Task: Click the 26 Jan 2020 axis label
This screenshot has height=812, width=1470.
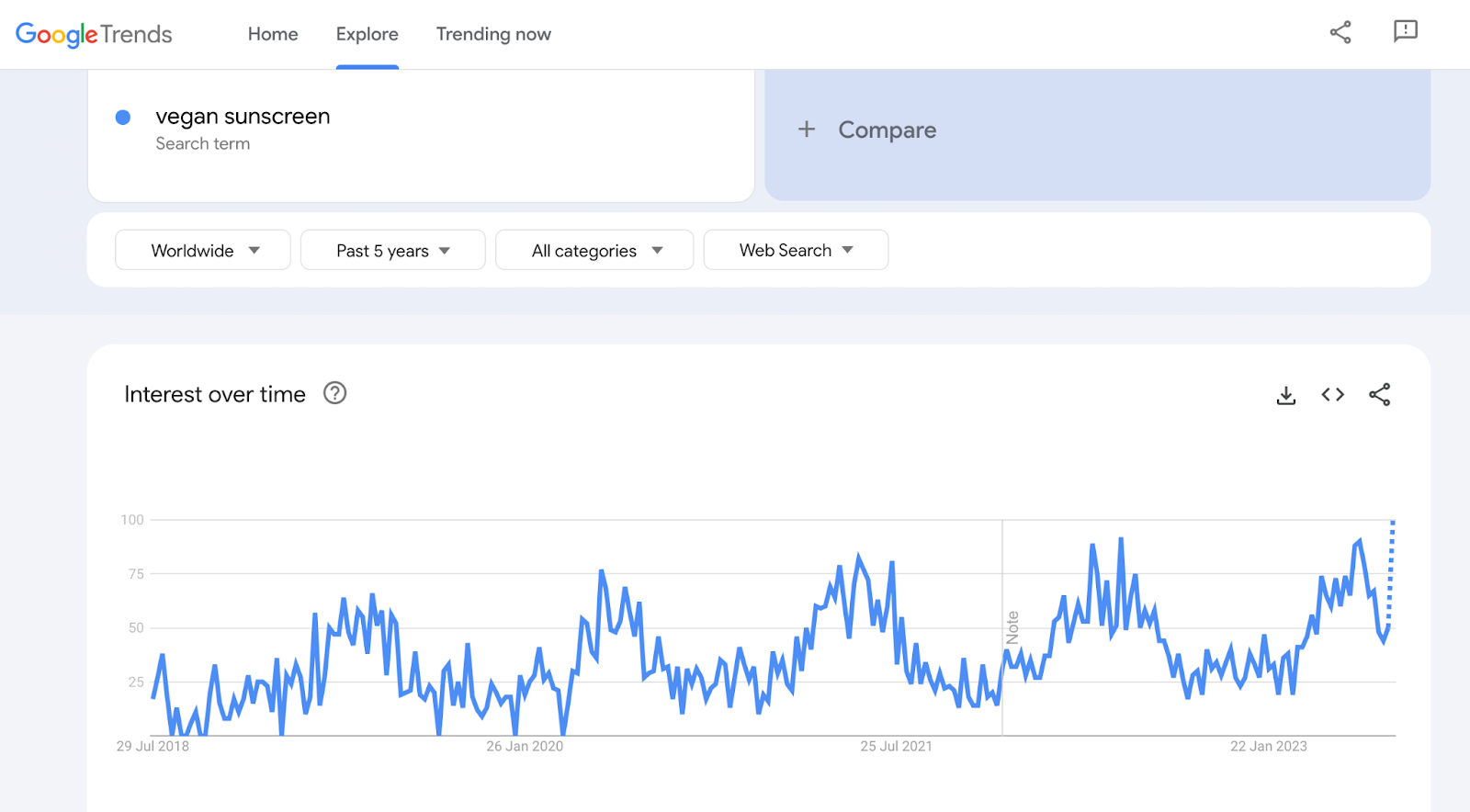Action: (x=525, y=747)
